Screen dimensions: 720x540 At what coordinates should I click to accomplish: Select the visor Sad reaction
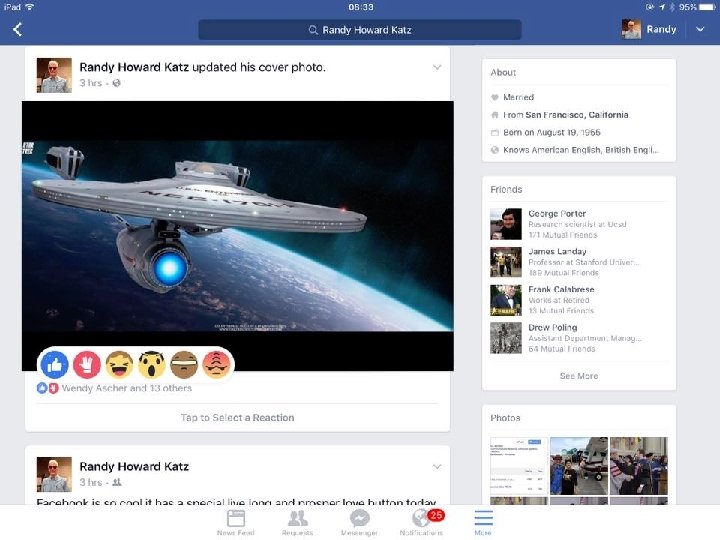pyautogui.click(x=184, y=365)
